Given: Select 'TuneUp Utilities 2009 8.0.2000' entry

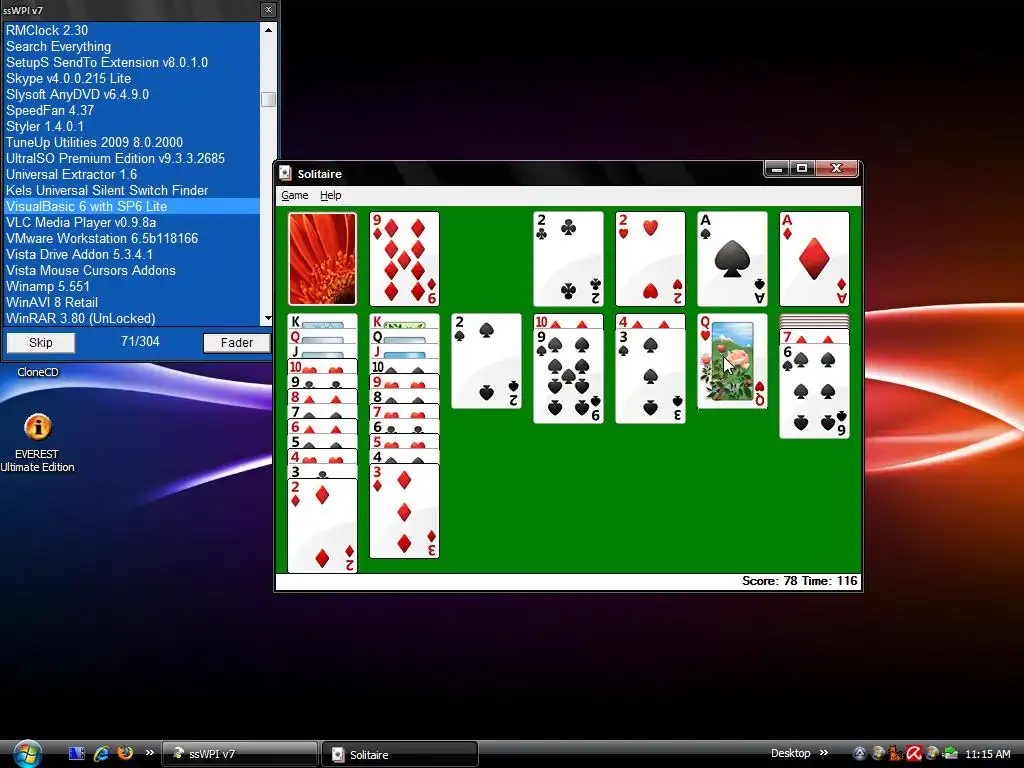Looking at the screenshot, I should (132, 142).
